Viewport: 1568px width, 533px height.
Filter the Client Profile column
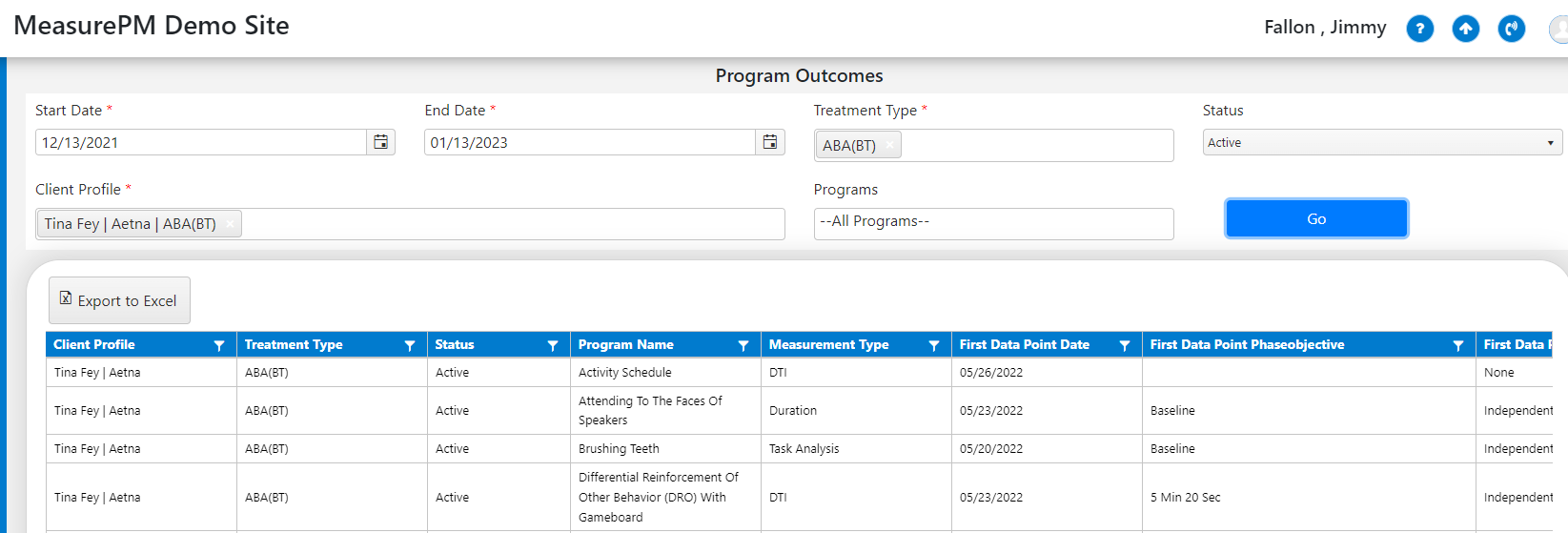219,345
